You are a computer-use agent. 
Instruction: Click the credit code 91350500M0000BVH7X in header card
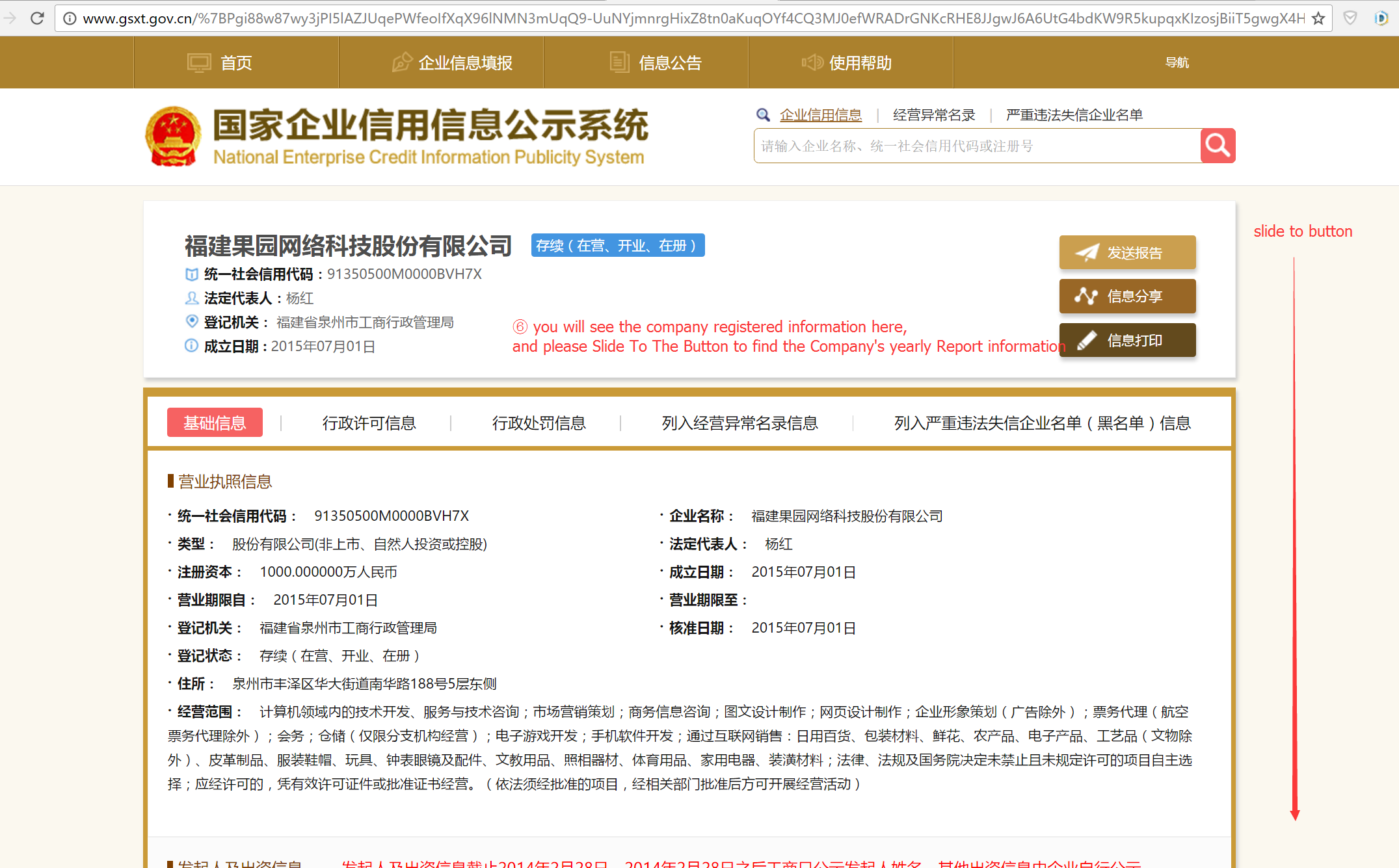point(404,274)
